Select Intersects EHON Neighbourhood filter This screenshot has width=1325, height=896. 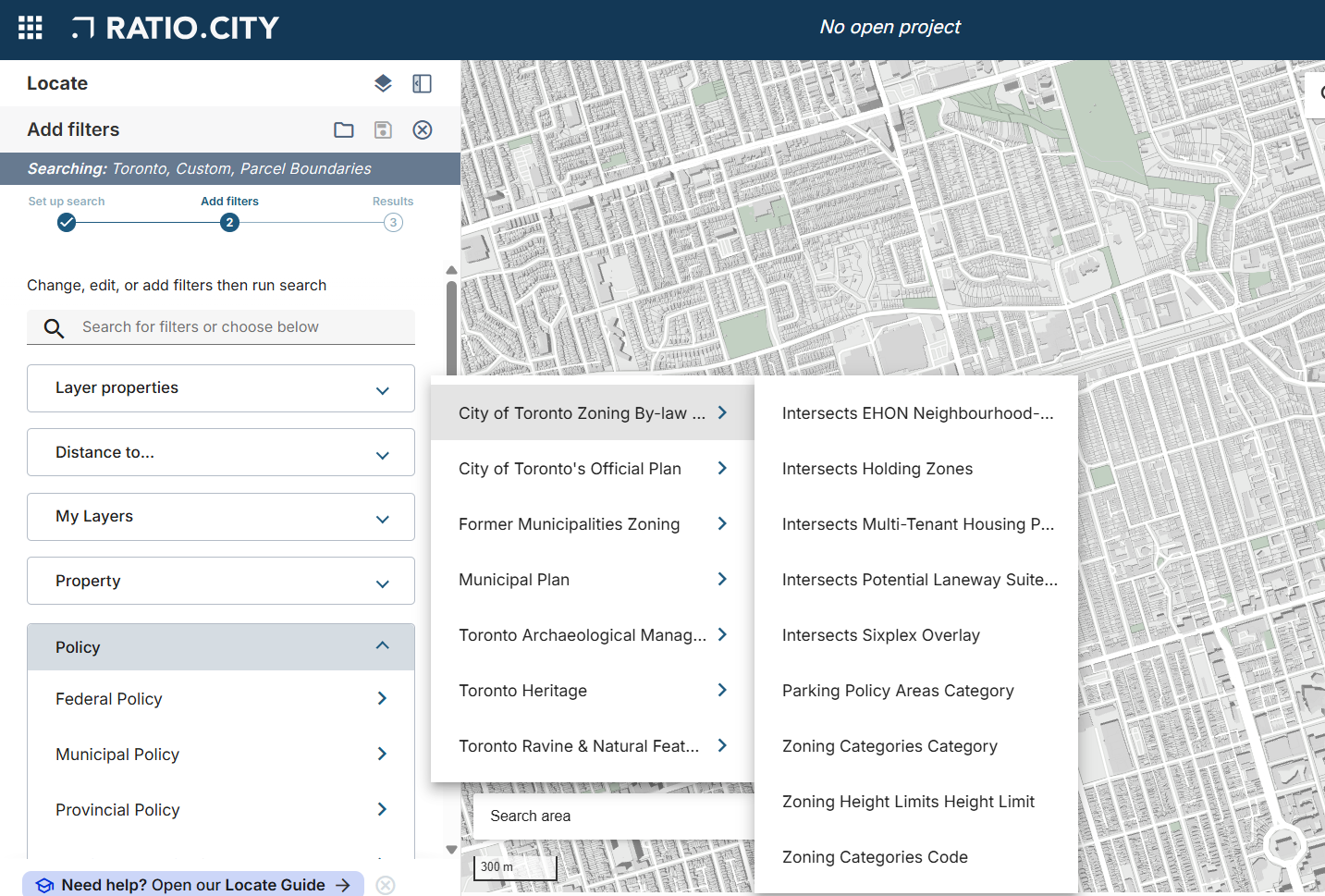pyautogui.click(x=916, y=413)
